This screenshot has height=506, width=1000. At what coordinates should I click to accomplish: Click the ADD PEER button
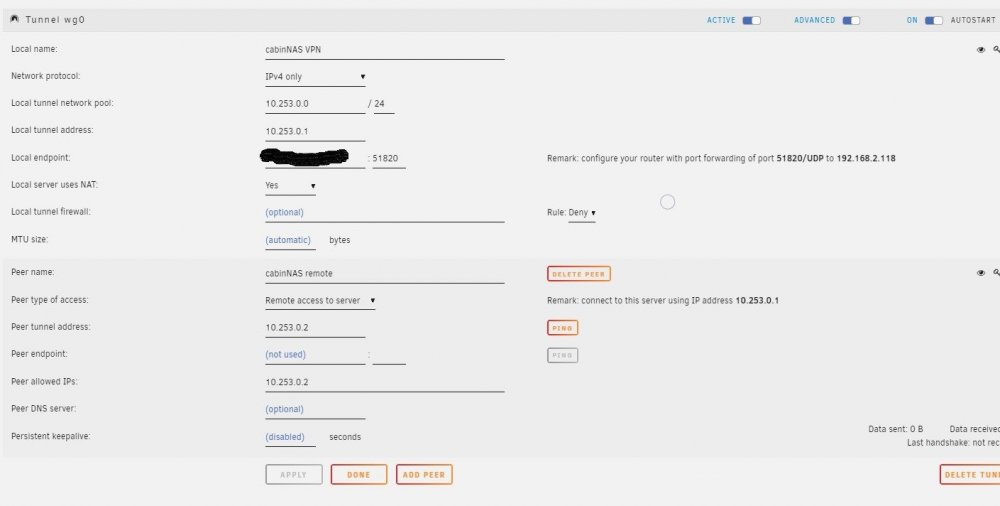click(x=424, y=475)
